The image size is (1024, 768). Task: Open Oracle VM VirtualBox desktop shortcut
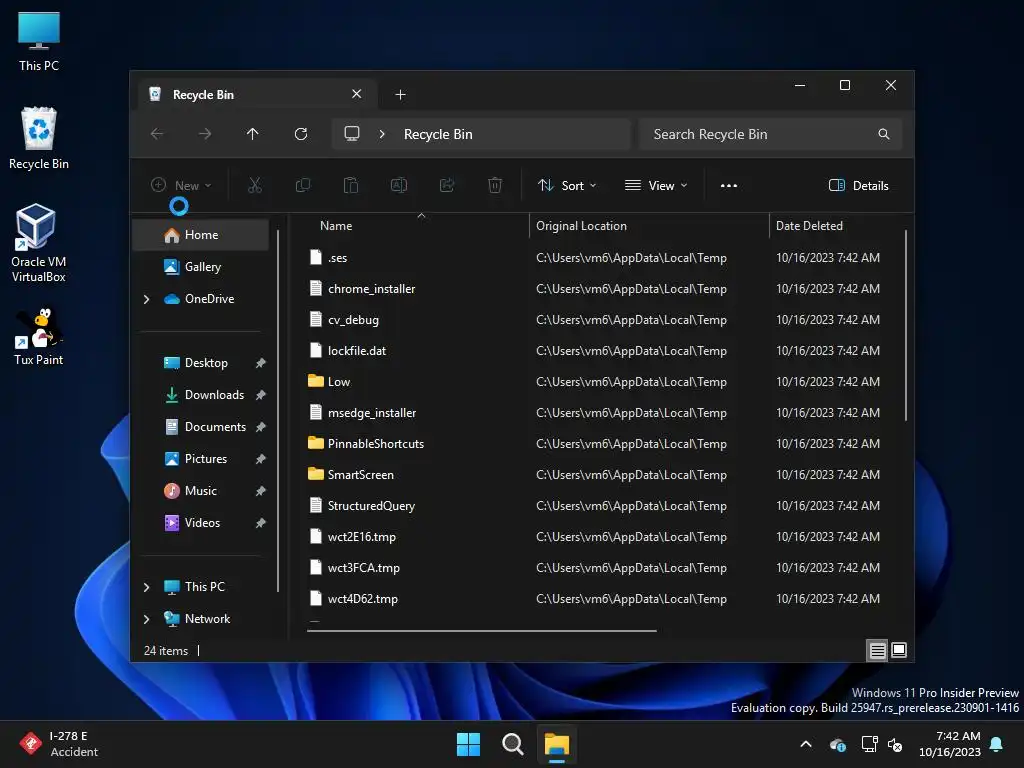39,243
